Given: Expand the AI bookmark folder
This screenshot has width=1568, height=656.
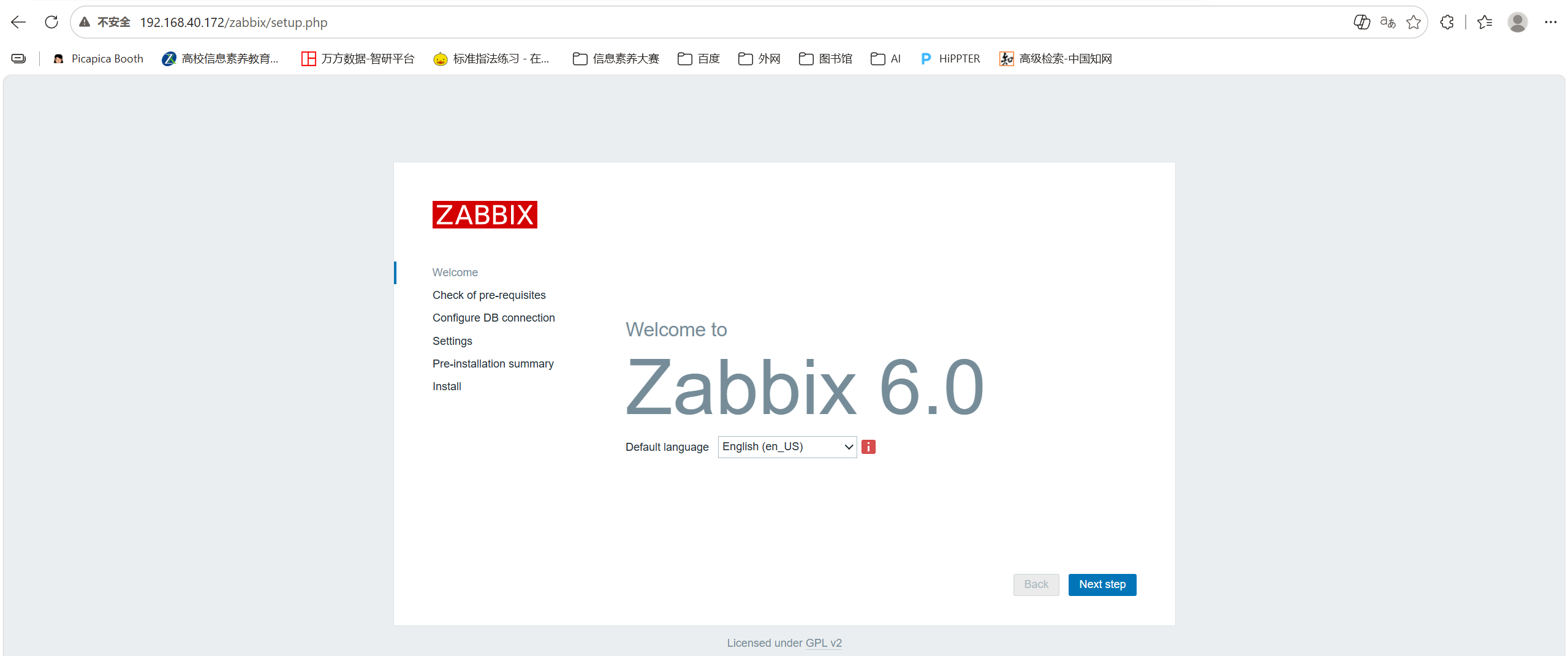Looking at the screenshot, I should click(x=886, y=59).
